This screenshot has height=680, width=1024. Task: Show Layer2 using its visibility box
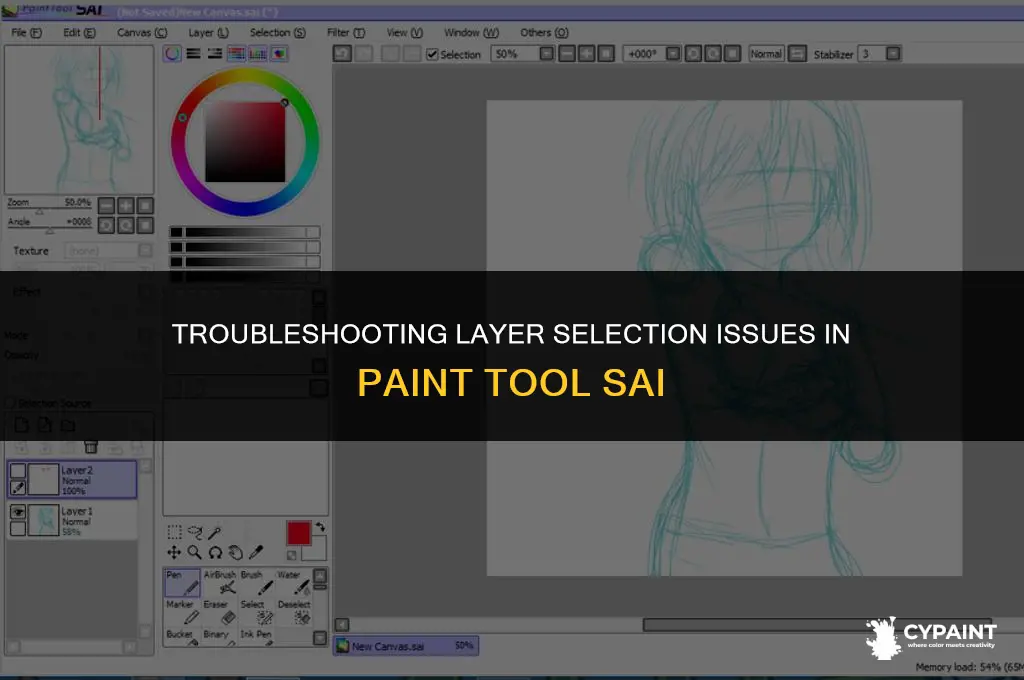tap(18, 470)
